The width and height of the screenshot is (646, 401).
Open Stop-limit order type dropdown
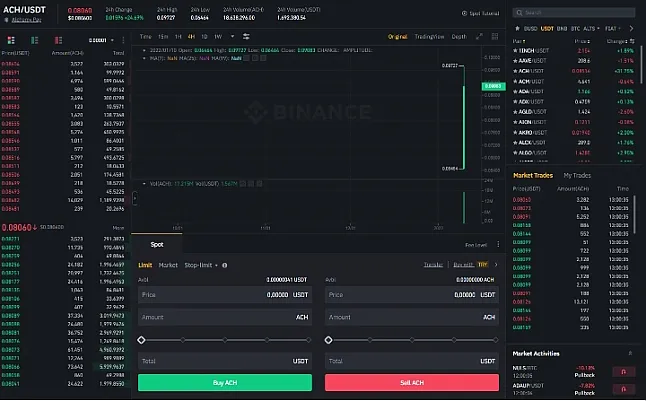tap(201, 265)
